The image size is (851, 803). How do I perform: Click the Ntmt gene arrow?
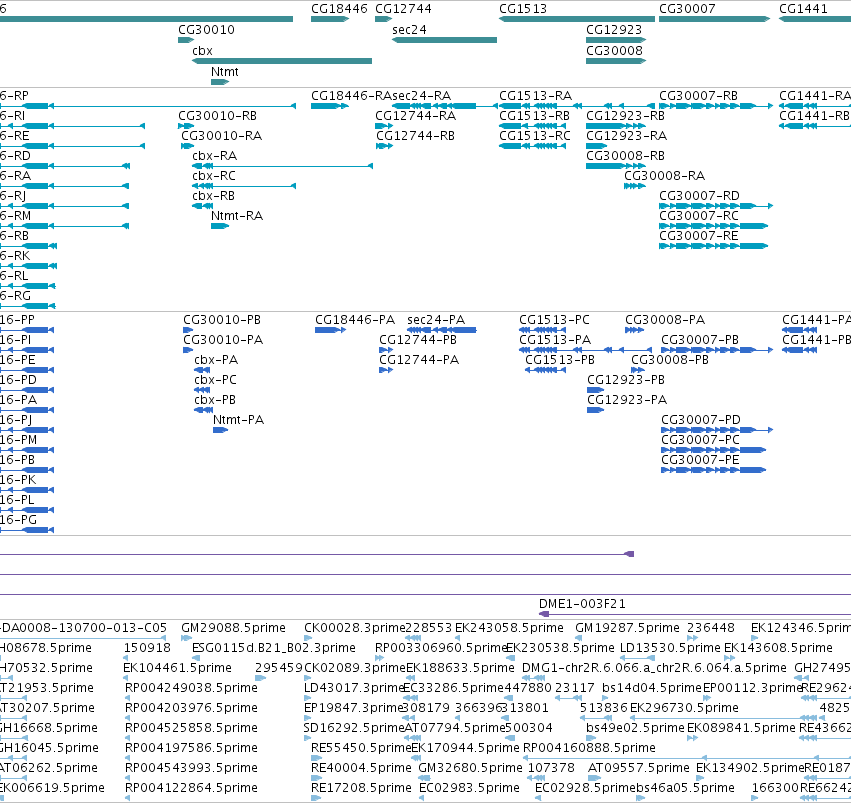tap(220, 82)
